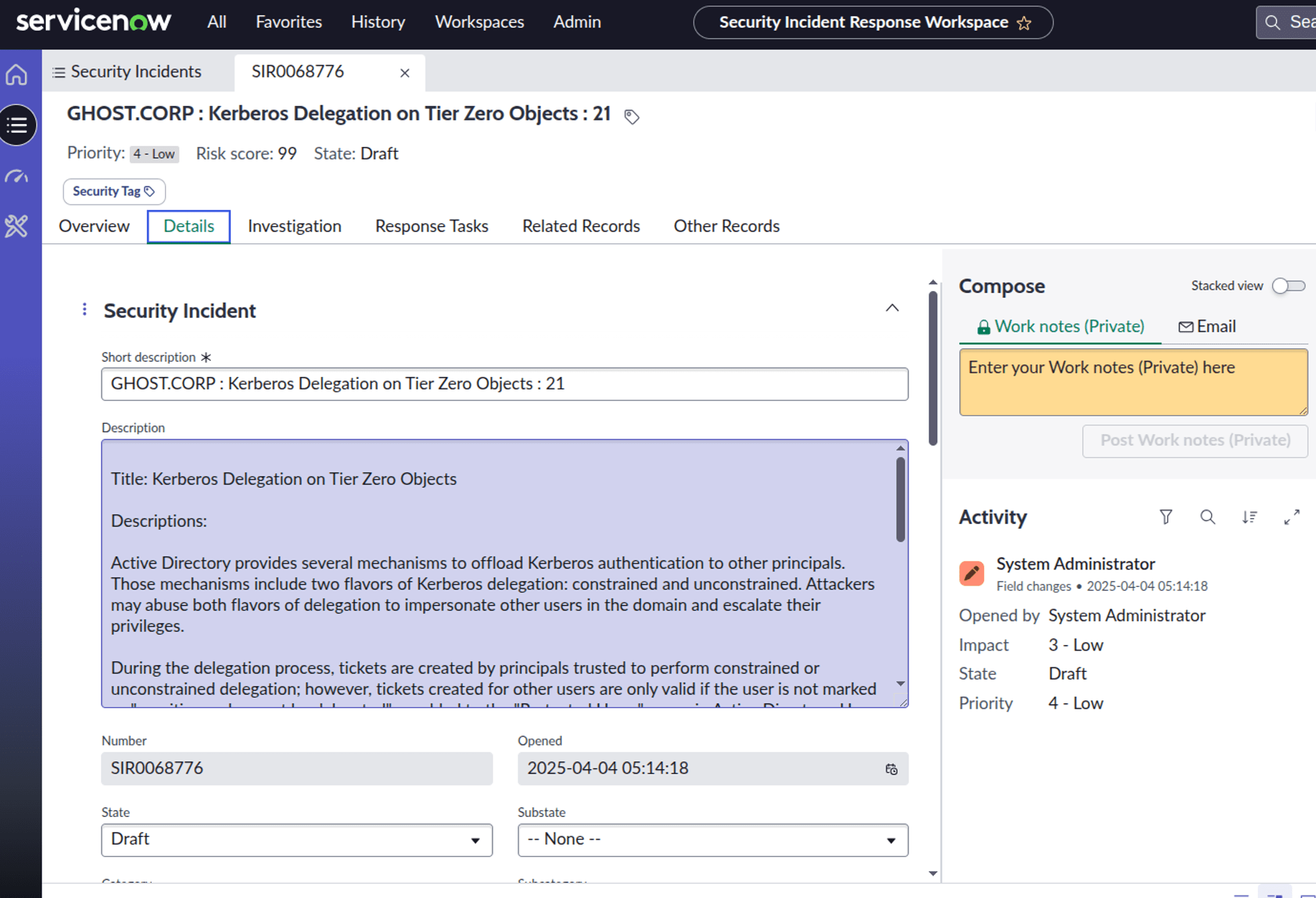This screenshot has height=898, width=1316.
Task: Open the tag icon beside the incident title
Action: point(631,116)
